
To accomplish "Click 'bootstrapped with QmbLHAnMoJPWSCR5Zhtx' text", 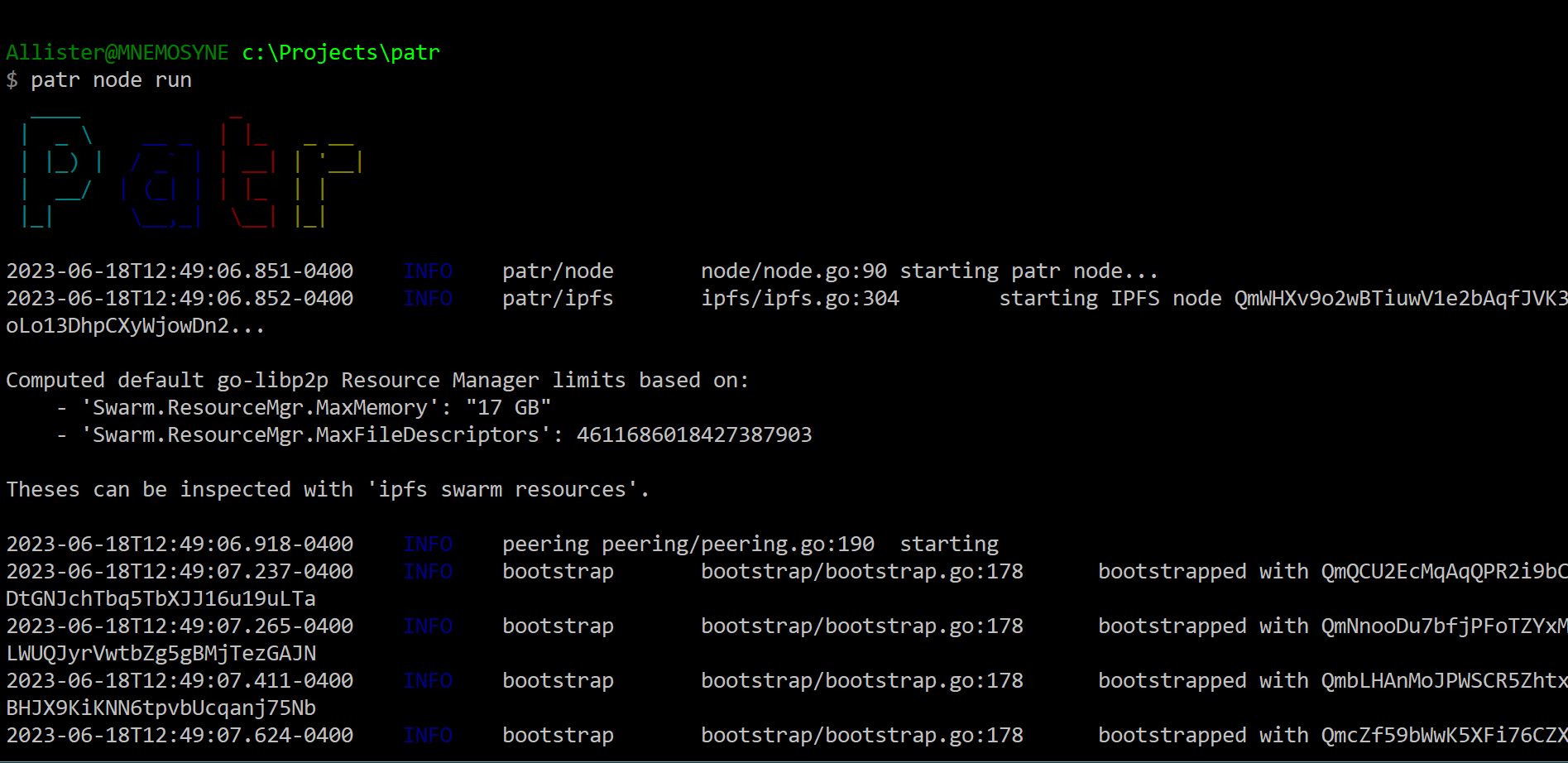I will point(1332,681).
